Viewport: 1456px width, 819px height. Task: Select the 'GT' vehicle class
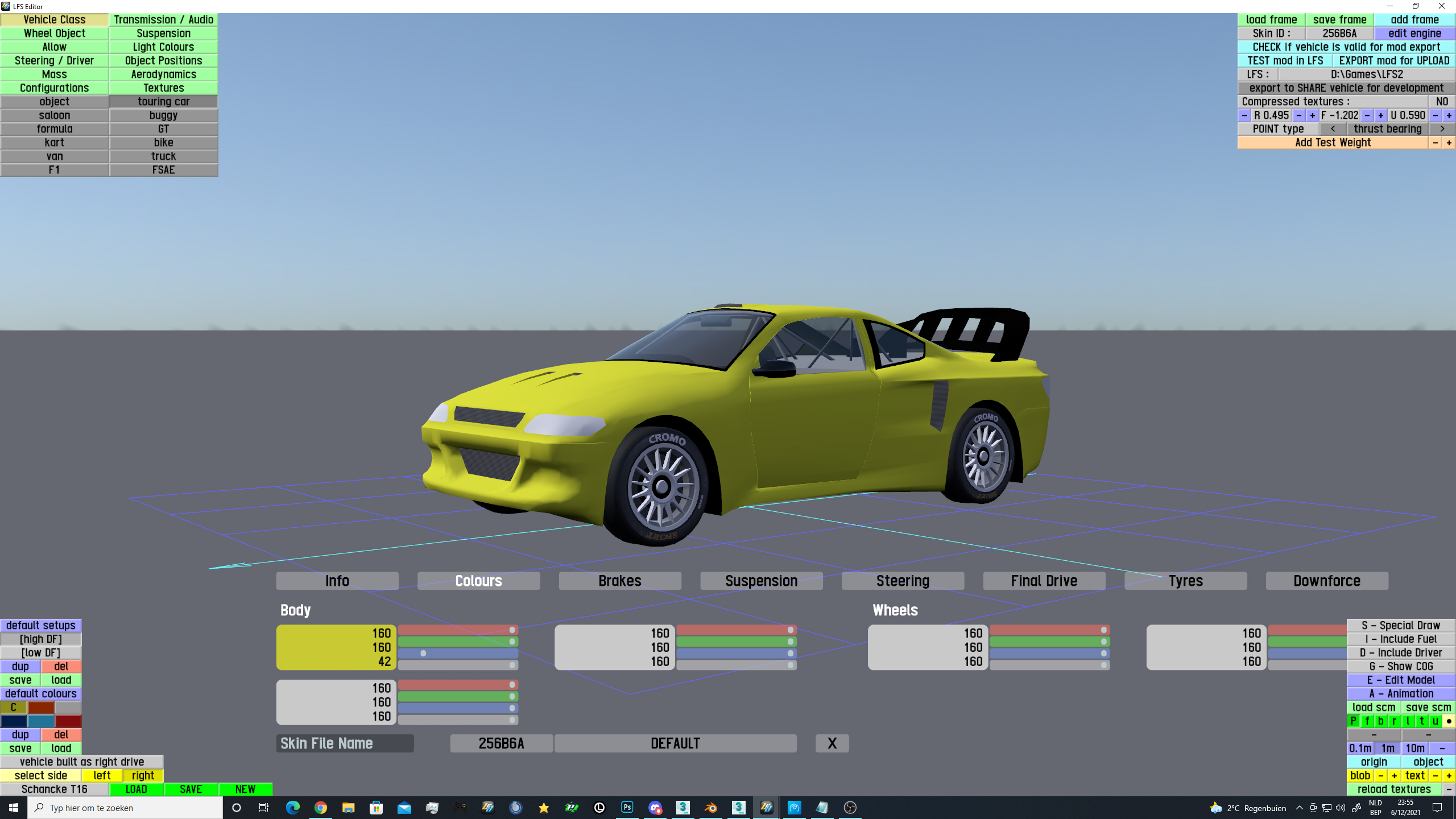pyautogui.click(x=163, y=129)
